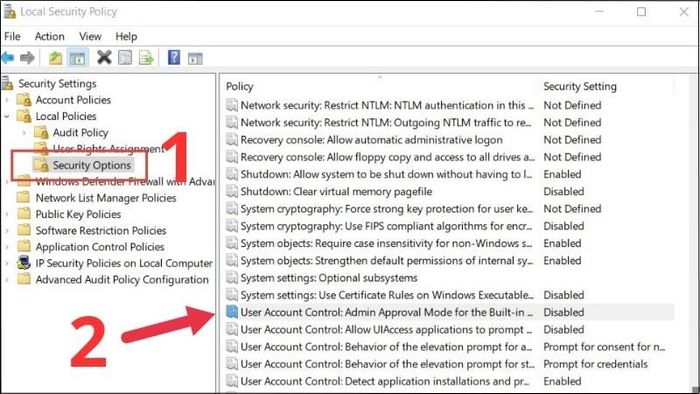Open the Properties toolbar icon

click(125, 58)
